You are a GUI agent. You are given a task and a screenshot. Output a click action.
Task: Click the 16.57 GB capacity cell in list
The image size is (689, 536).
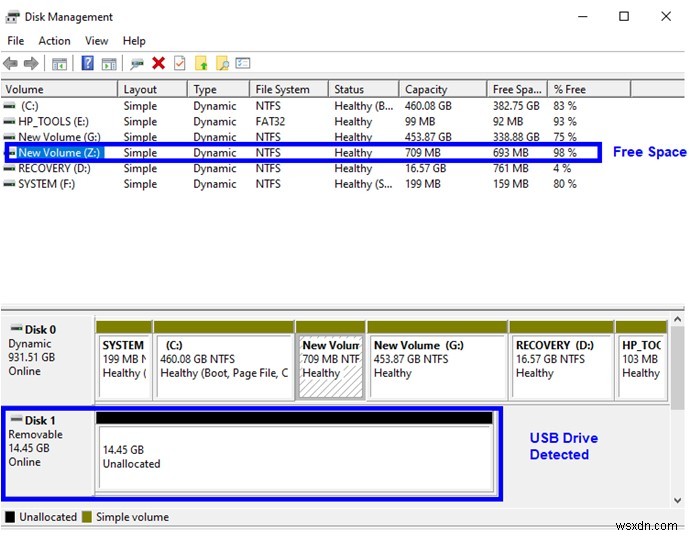(x=425, y=169)
